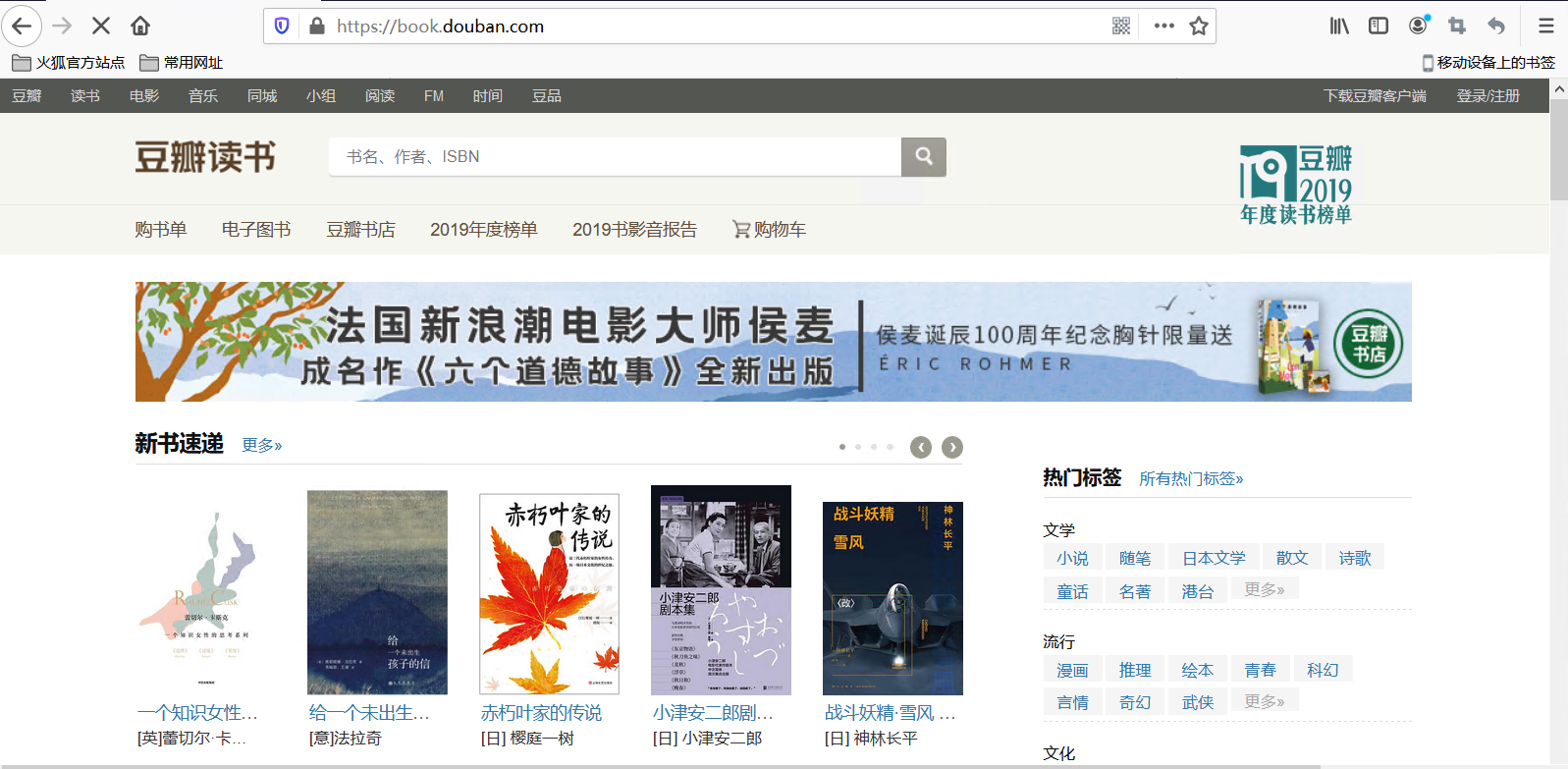The image size is (1568, 769).
Task: Open the 战斗妖精雪风 book cover
Action: point(892,598)
